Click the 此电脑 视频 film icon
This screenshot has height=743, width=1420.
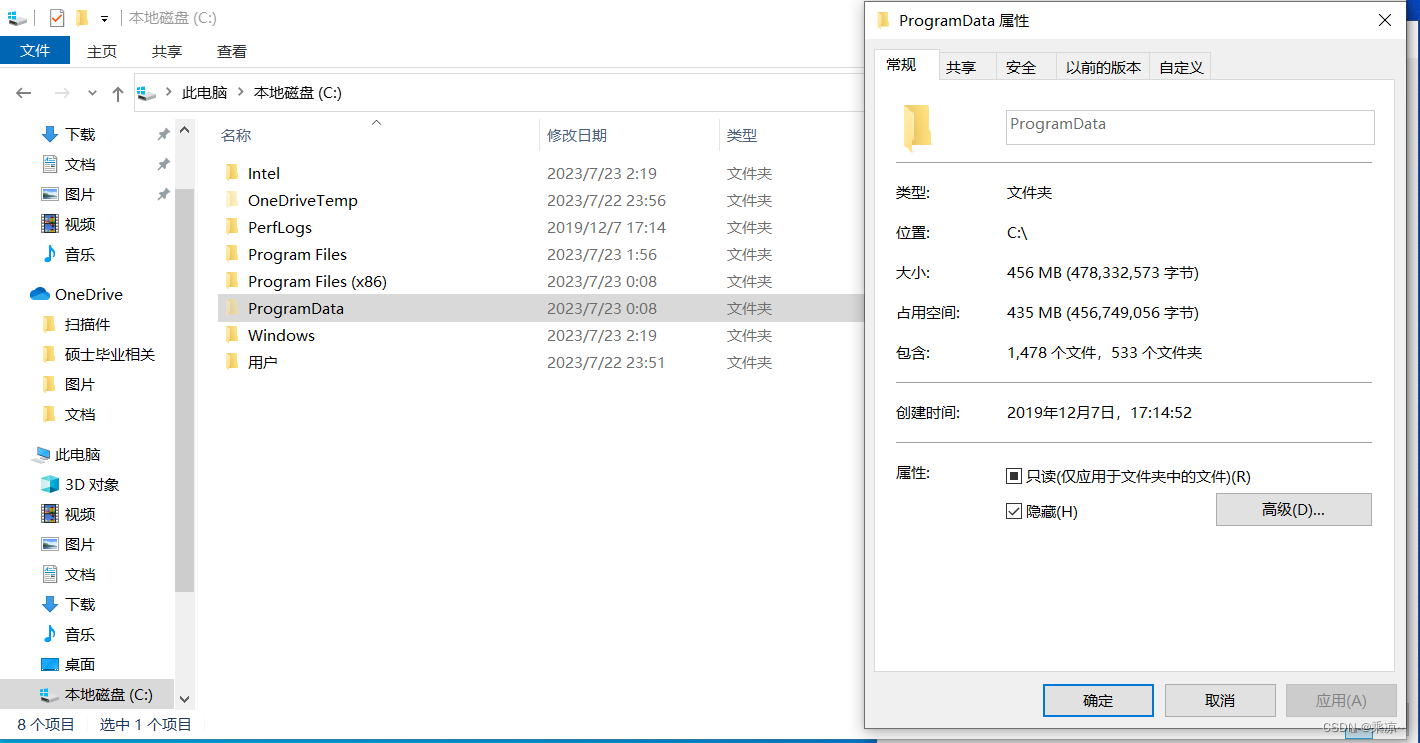[50, 514]
